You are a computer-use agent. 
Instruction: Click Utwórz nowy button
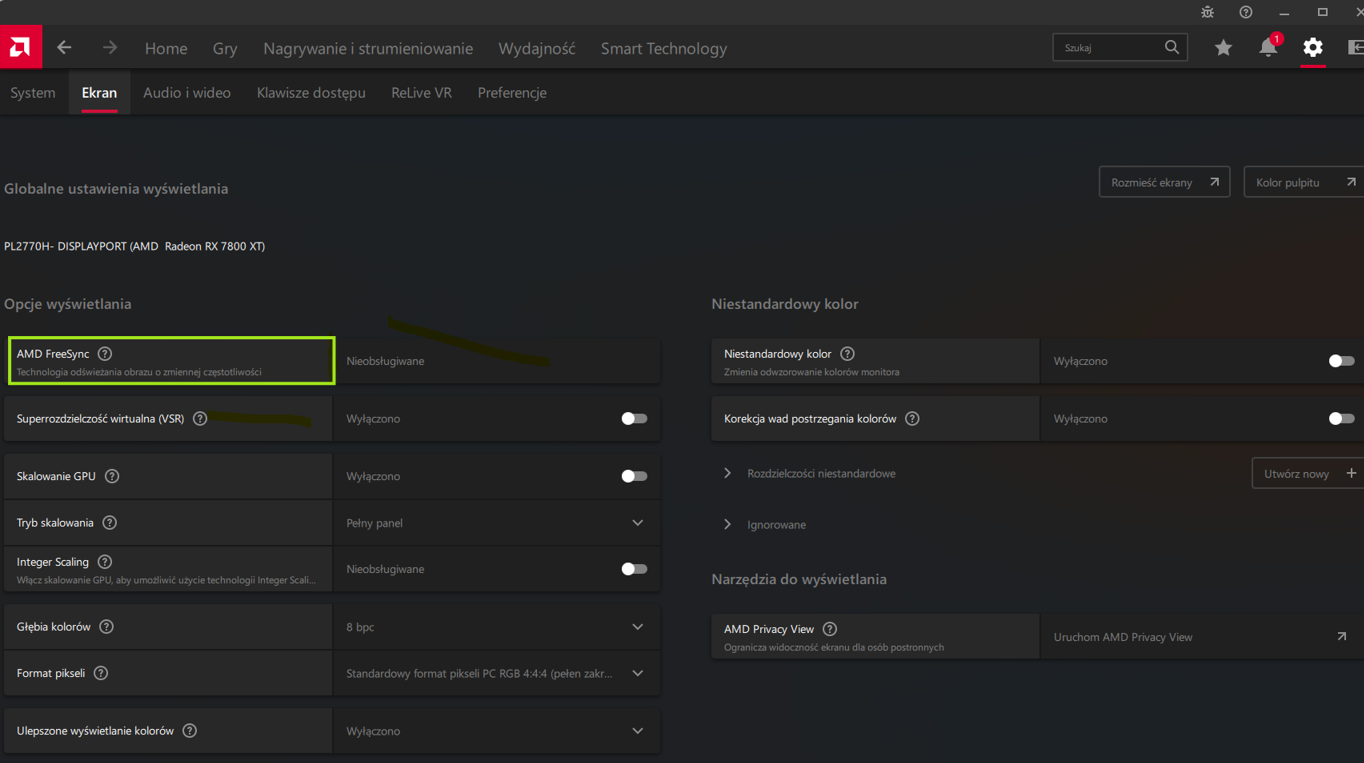1308,474
